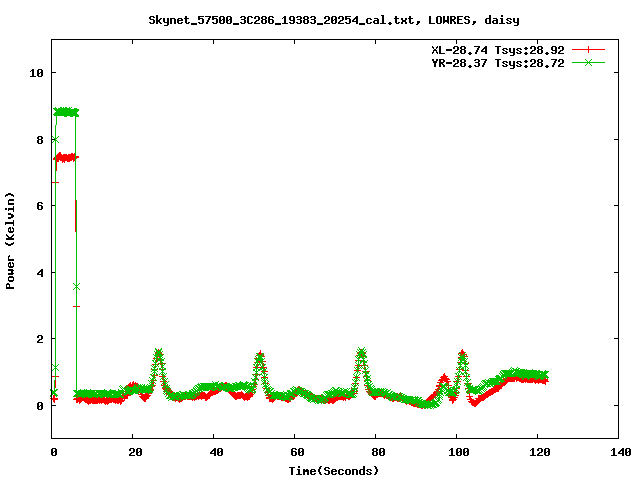Screen dimensions: 640x480
Task: Click the Power (Kelvin) axis label
Action: (x=10, y=241)
